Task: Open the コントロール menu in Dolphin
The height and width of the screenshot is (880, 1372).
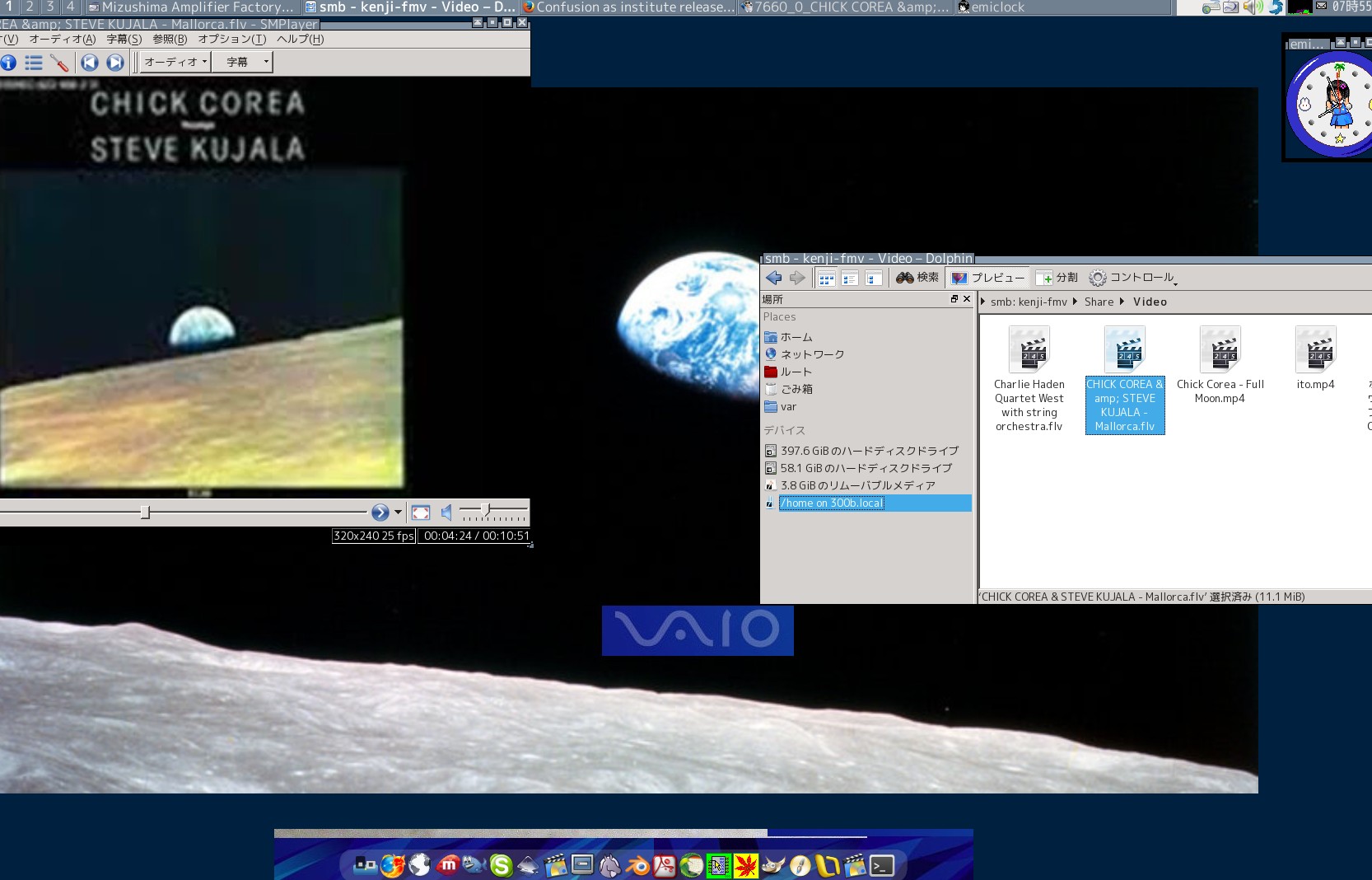Action: (1133, 279)
